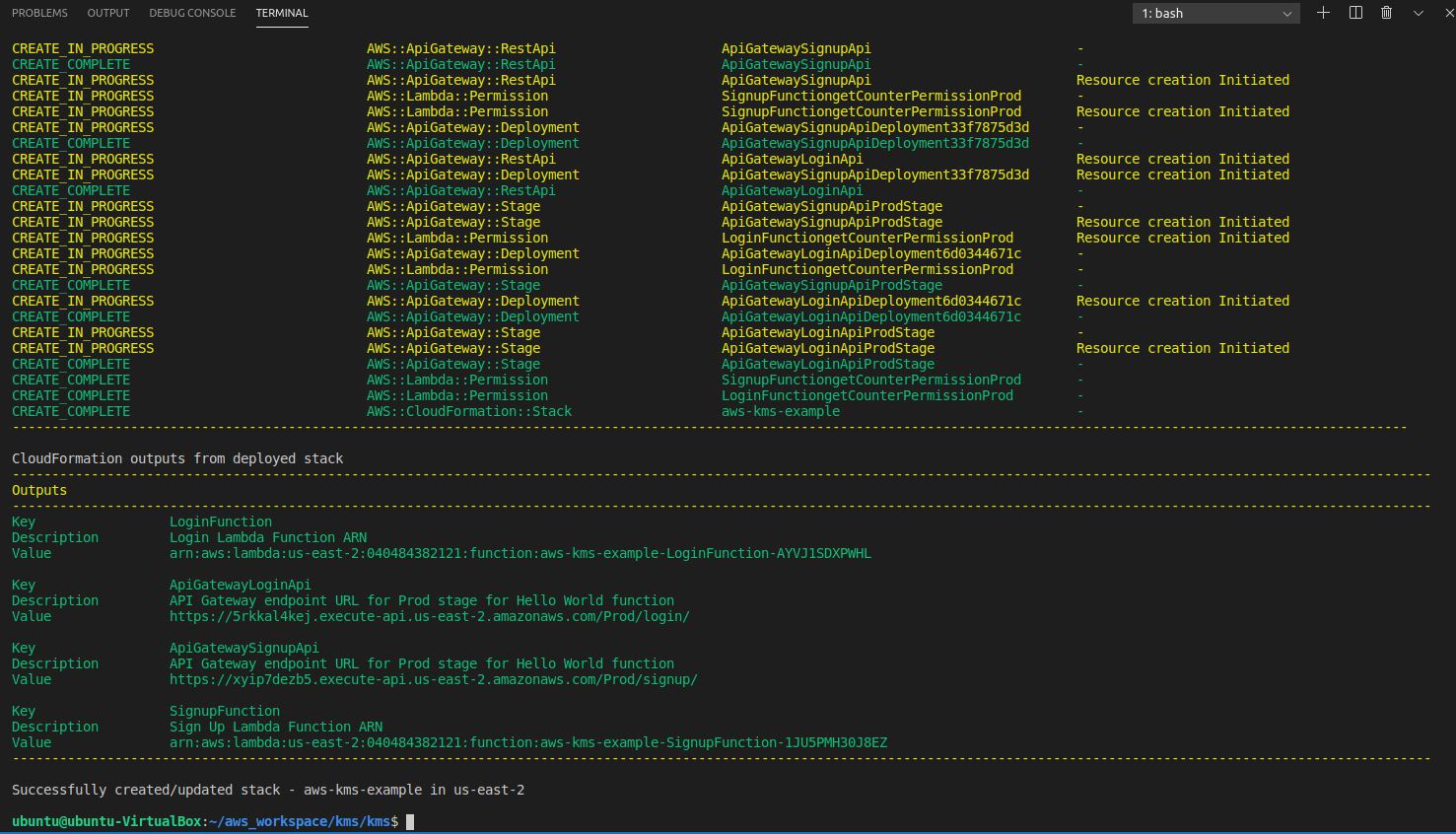
Task: Click the 'Outputs' section heading
Action: click(x=39, y=490)
